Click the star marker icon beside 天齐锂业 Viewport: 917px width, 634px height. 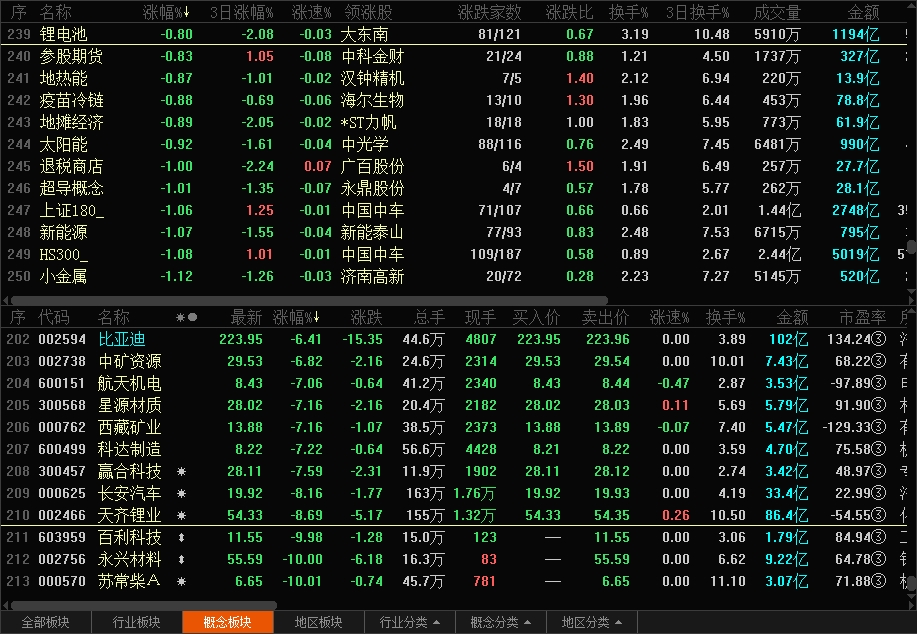(181, 515)
